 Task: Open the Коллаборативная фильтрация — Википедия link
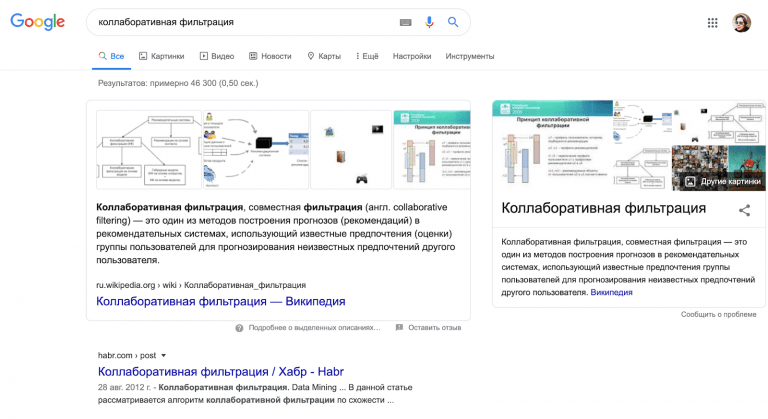pos(220,301)
